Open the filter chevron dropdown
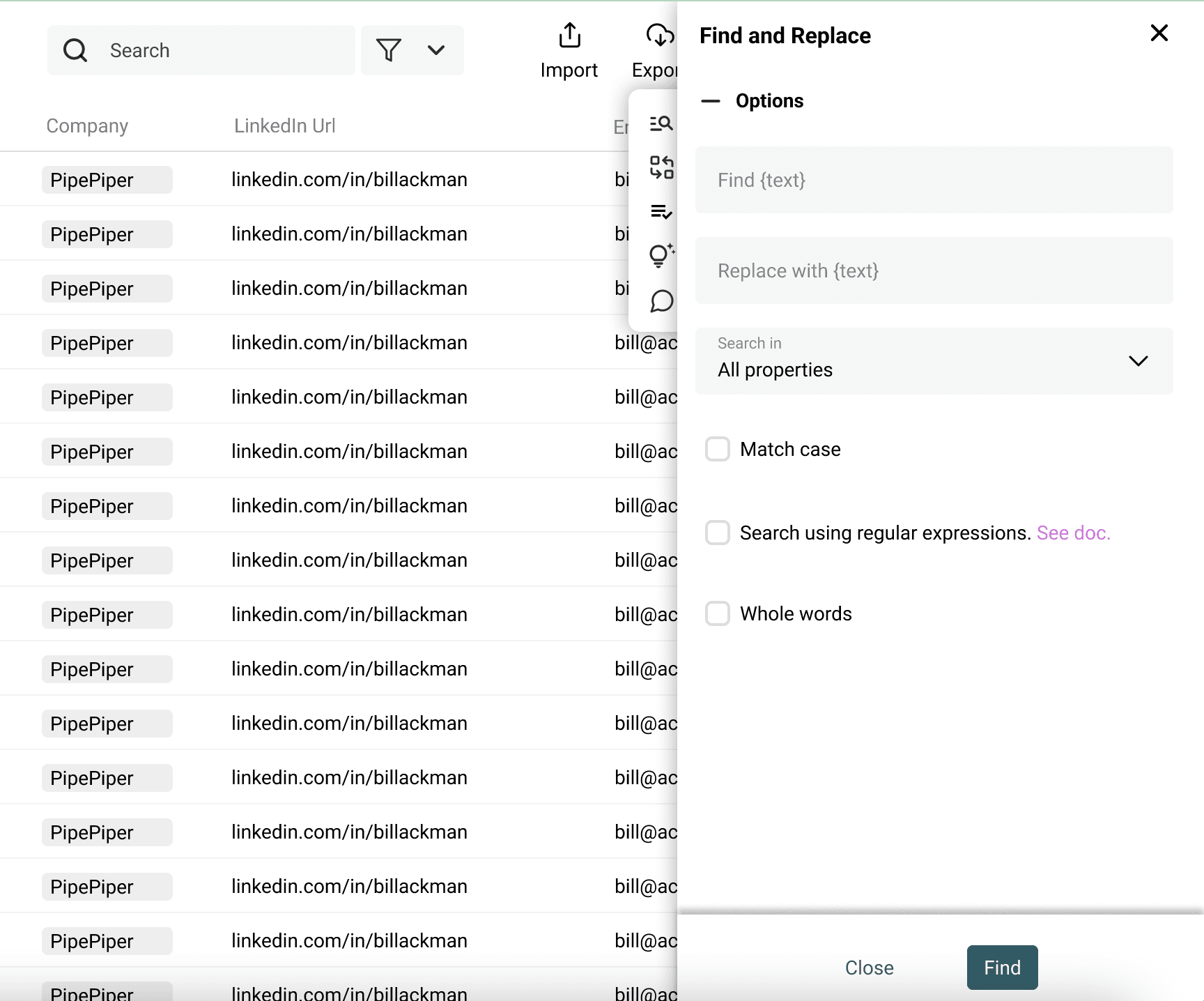 point(436,50)
